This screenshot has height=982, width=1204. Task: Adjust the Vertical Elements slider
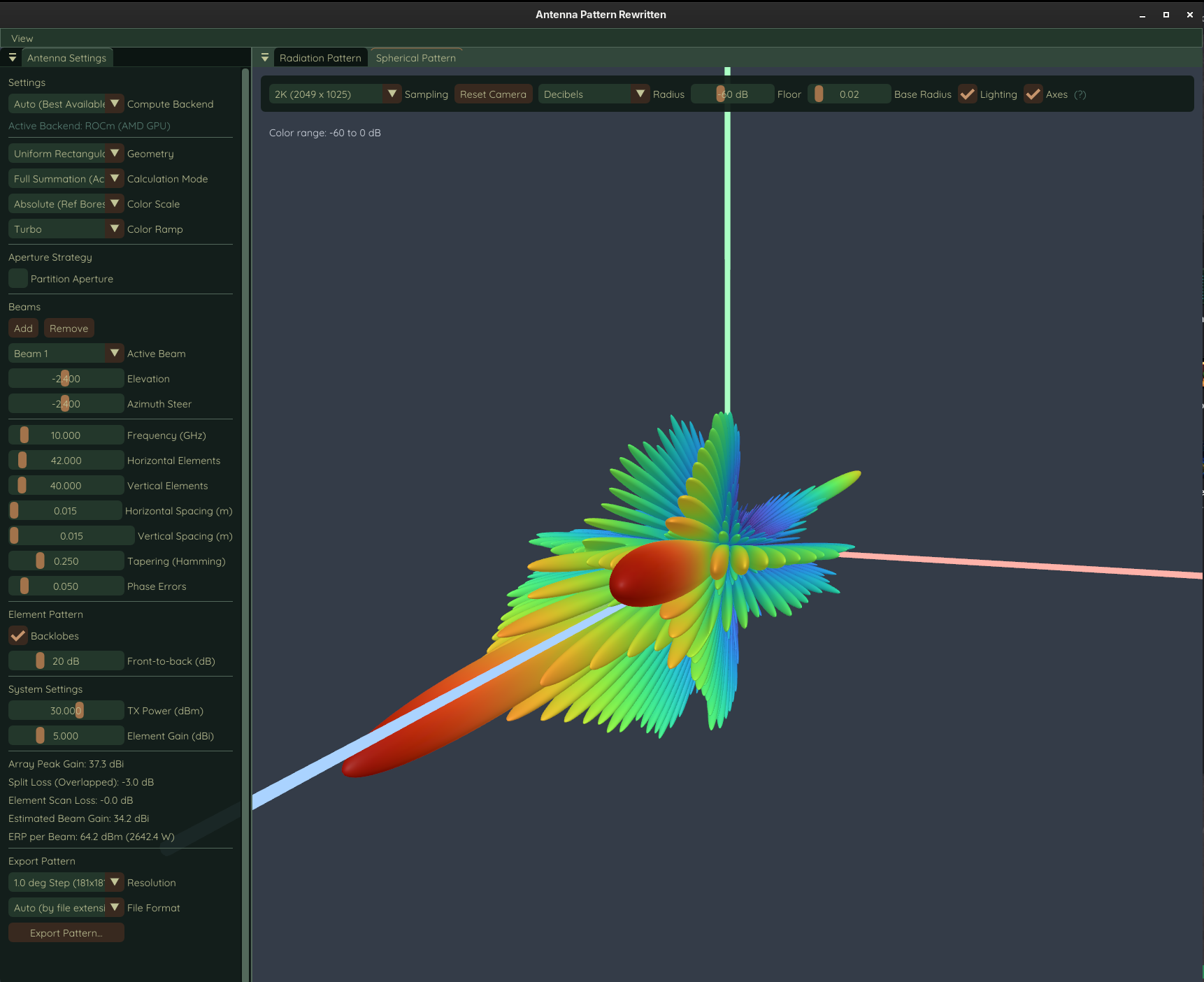[x=66, y=485]
